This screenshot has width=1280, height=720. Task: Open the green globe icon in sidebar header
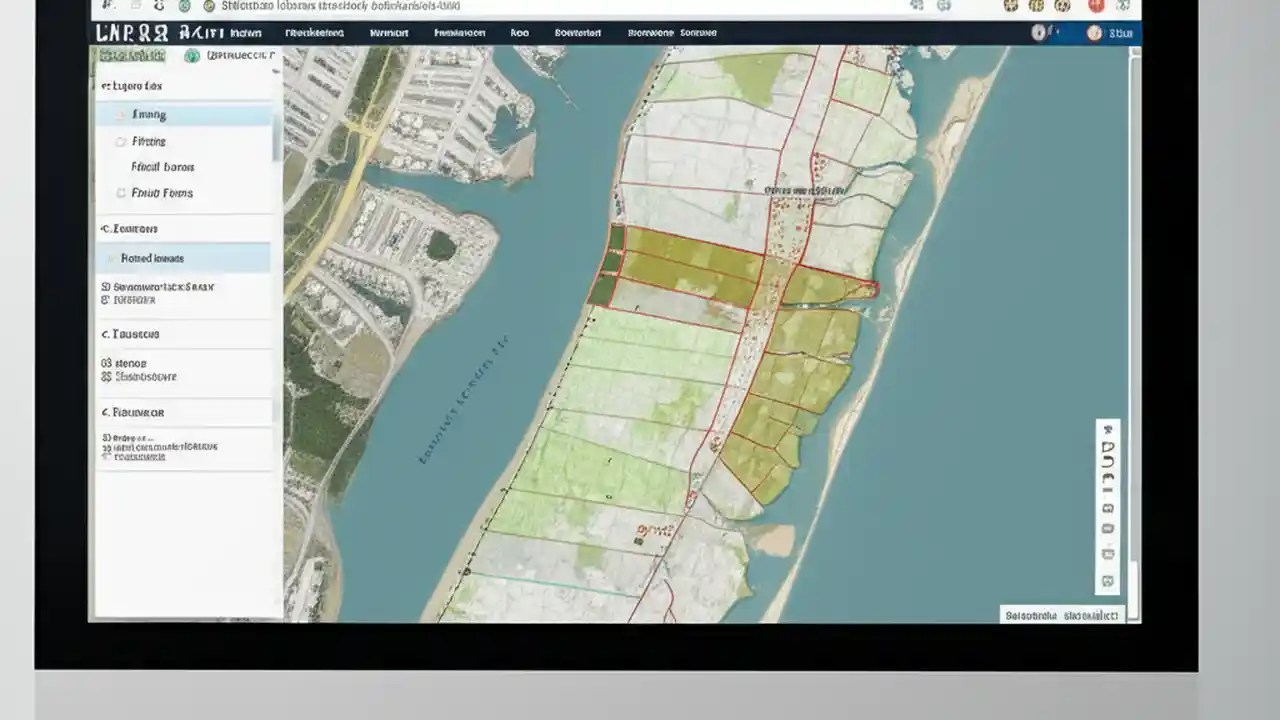coord(190,55)
